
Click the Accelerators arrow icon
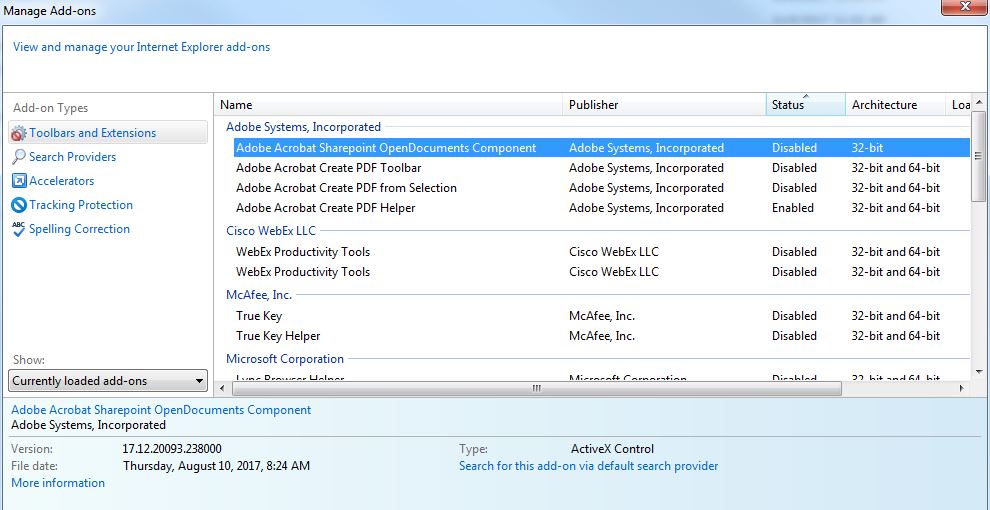coord(19,181)
